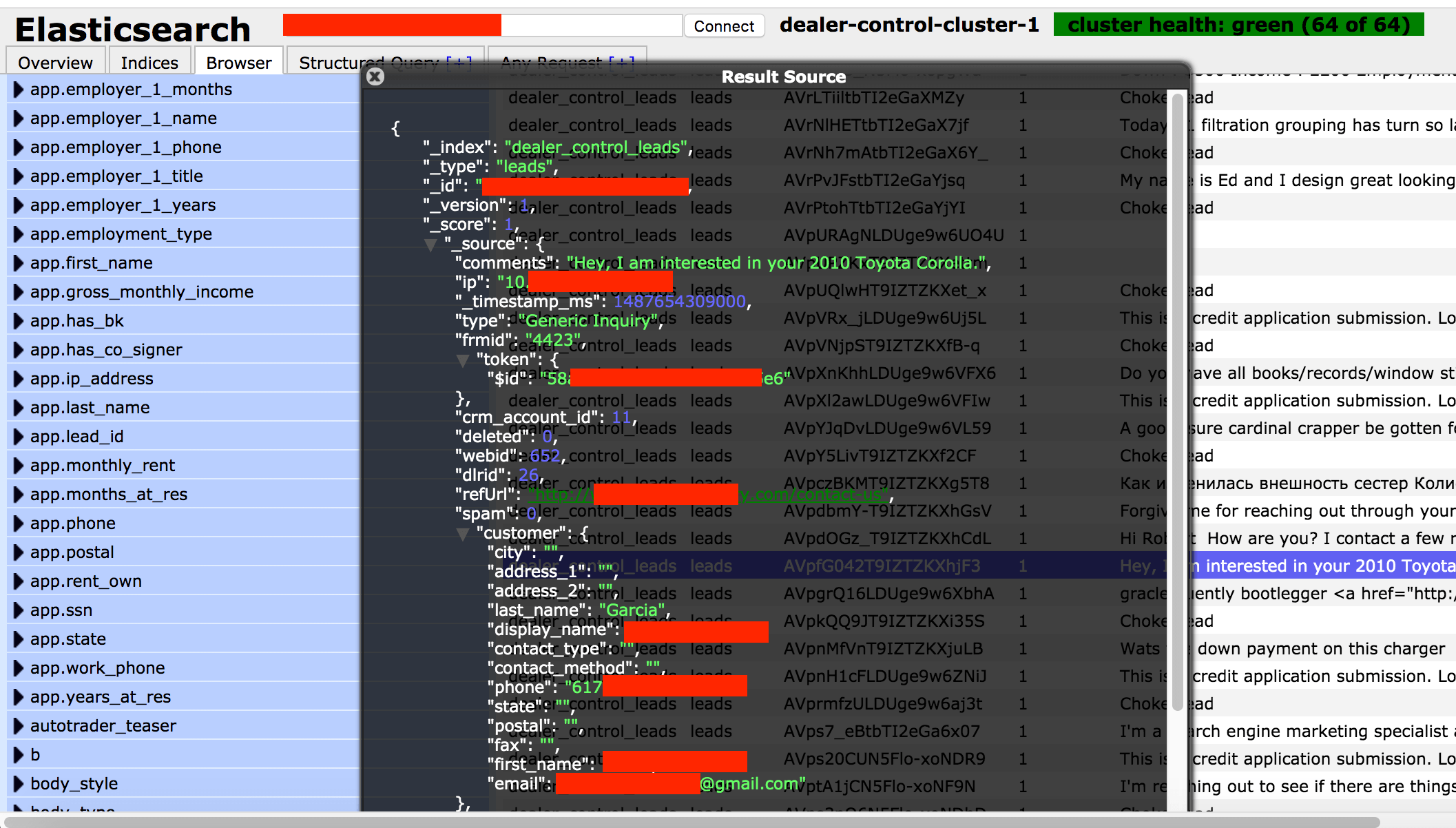
Task: Expand the app.first_name field arrow
Action: point(19,263)
